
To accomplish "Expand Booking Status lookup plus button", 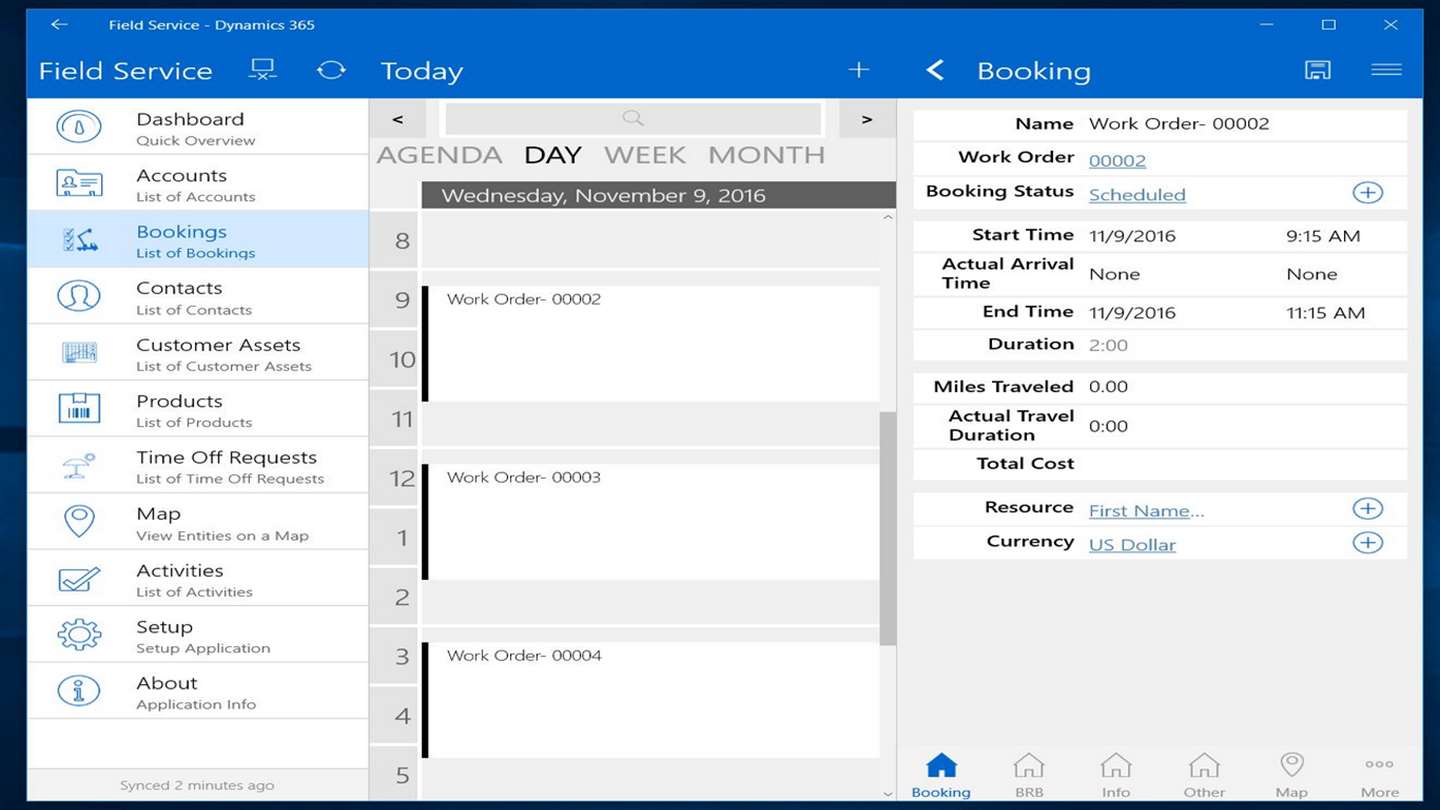I will 1368,193.
